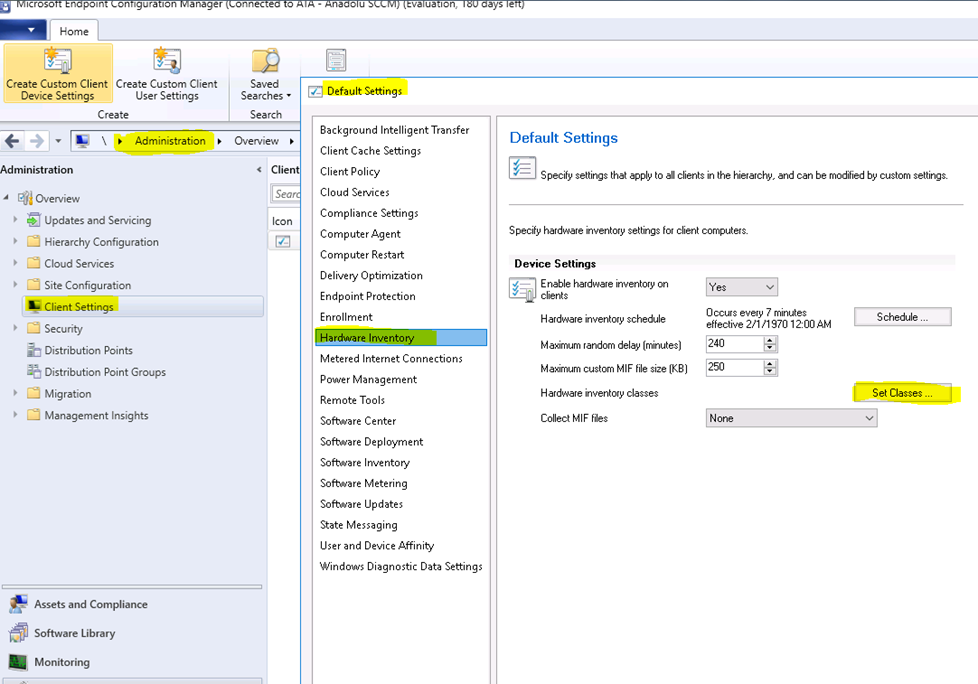This screenshot has width=978, height=684.
Task: Open Assets and Compliance workspace icon
Action: click(x=19, y=604)
